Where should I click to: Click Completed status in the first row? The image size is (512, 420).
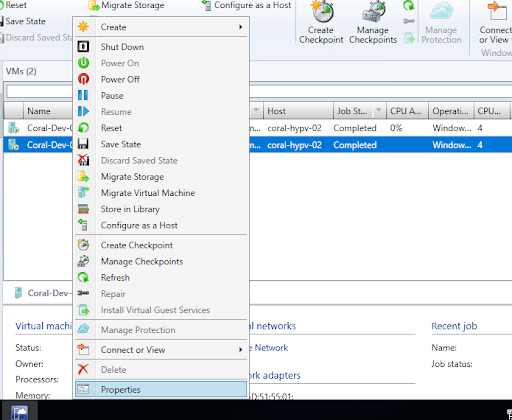(x=355, y=128)
